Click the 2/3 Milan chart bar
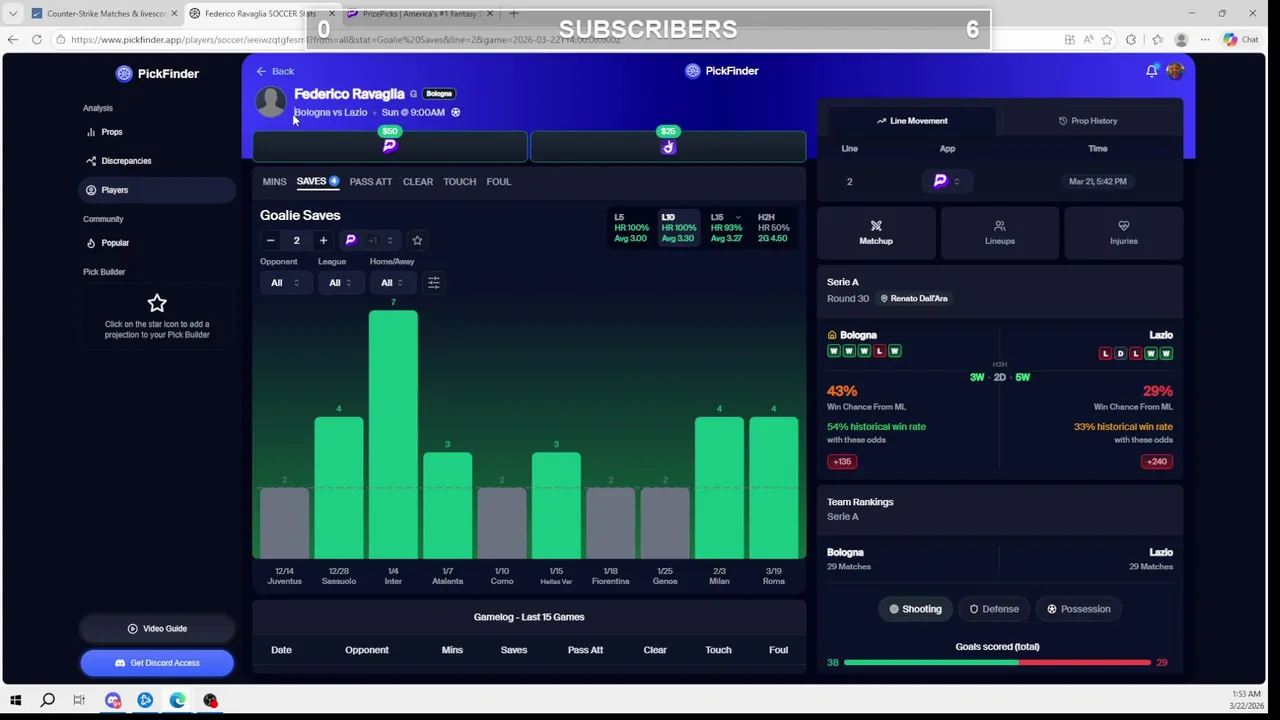The height and width of the screenshot is (720, 1280). click(719, 488)
